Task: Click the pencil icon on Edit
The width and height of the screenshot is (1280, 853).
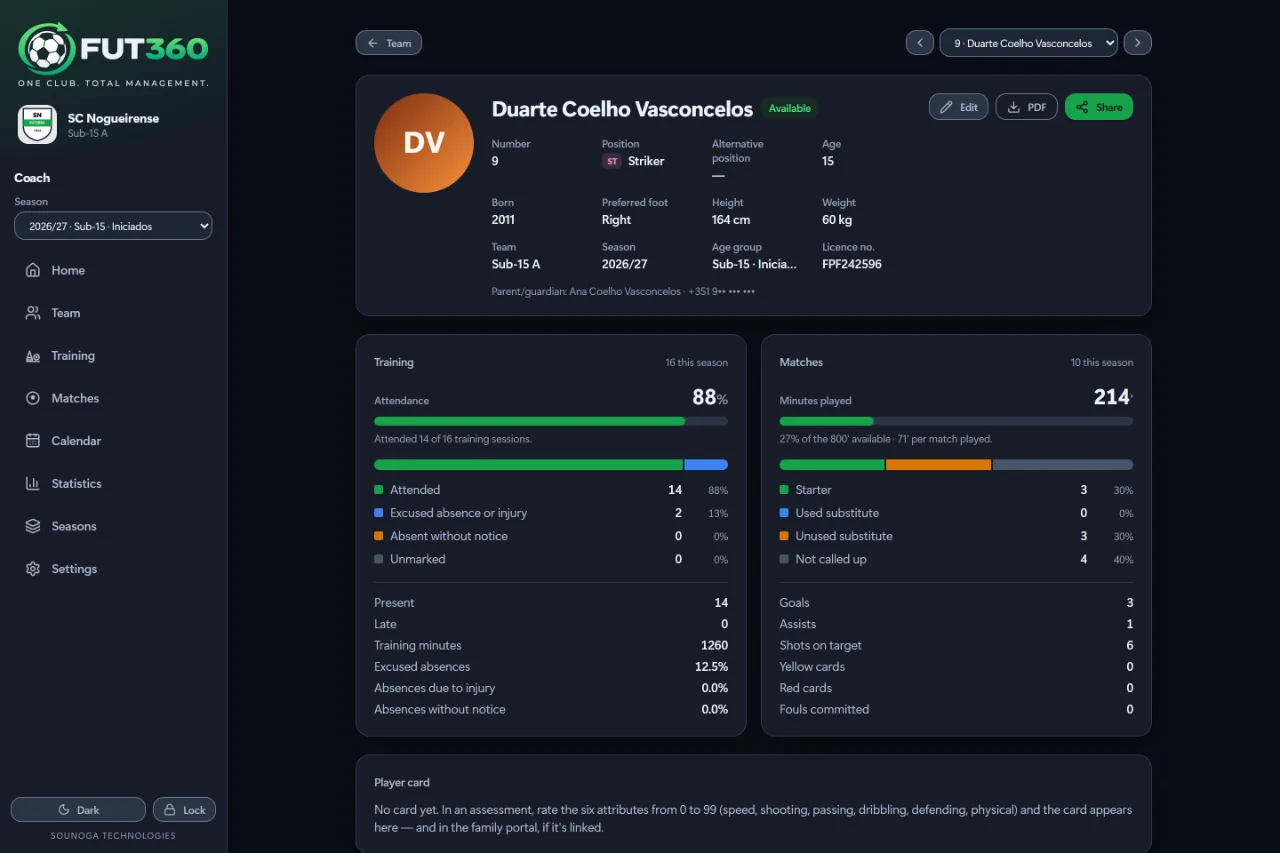Action: (946, 107)
